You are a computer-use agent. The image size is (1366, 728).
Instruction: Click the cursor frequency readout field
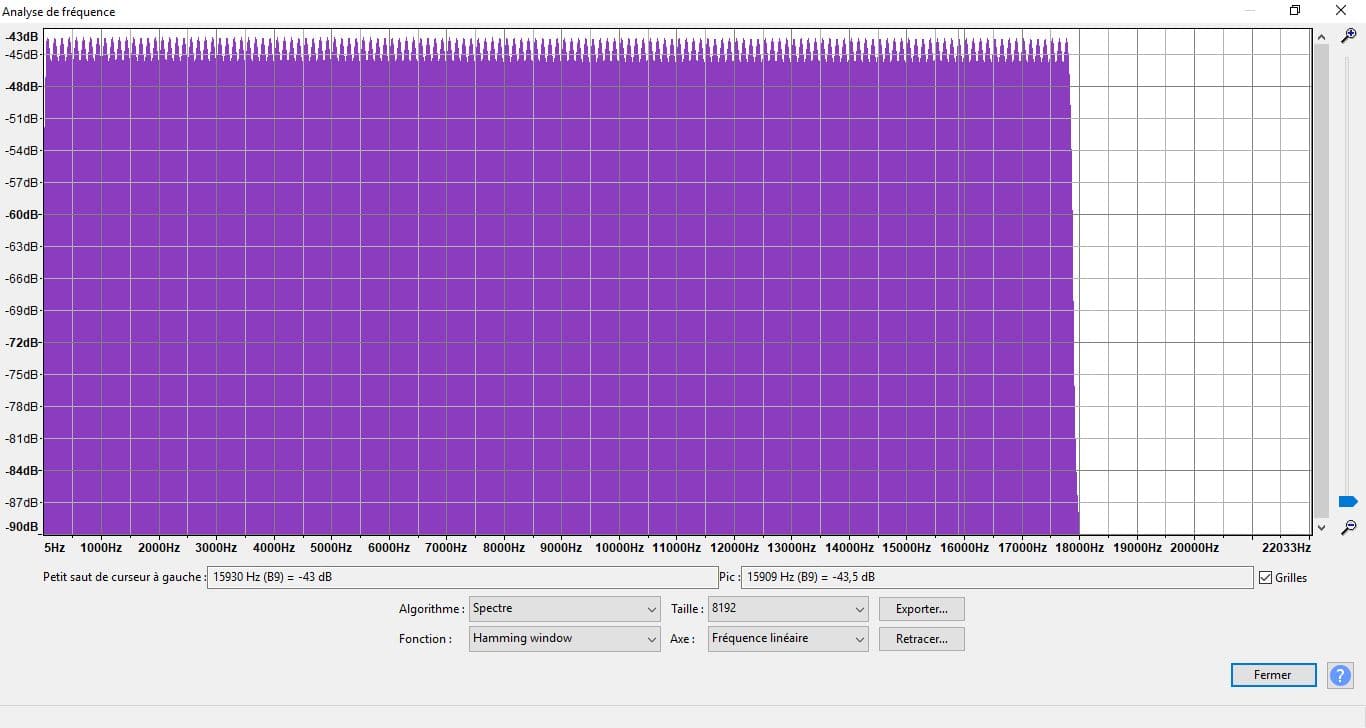pos(462,577)
